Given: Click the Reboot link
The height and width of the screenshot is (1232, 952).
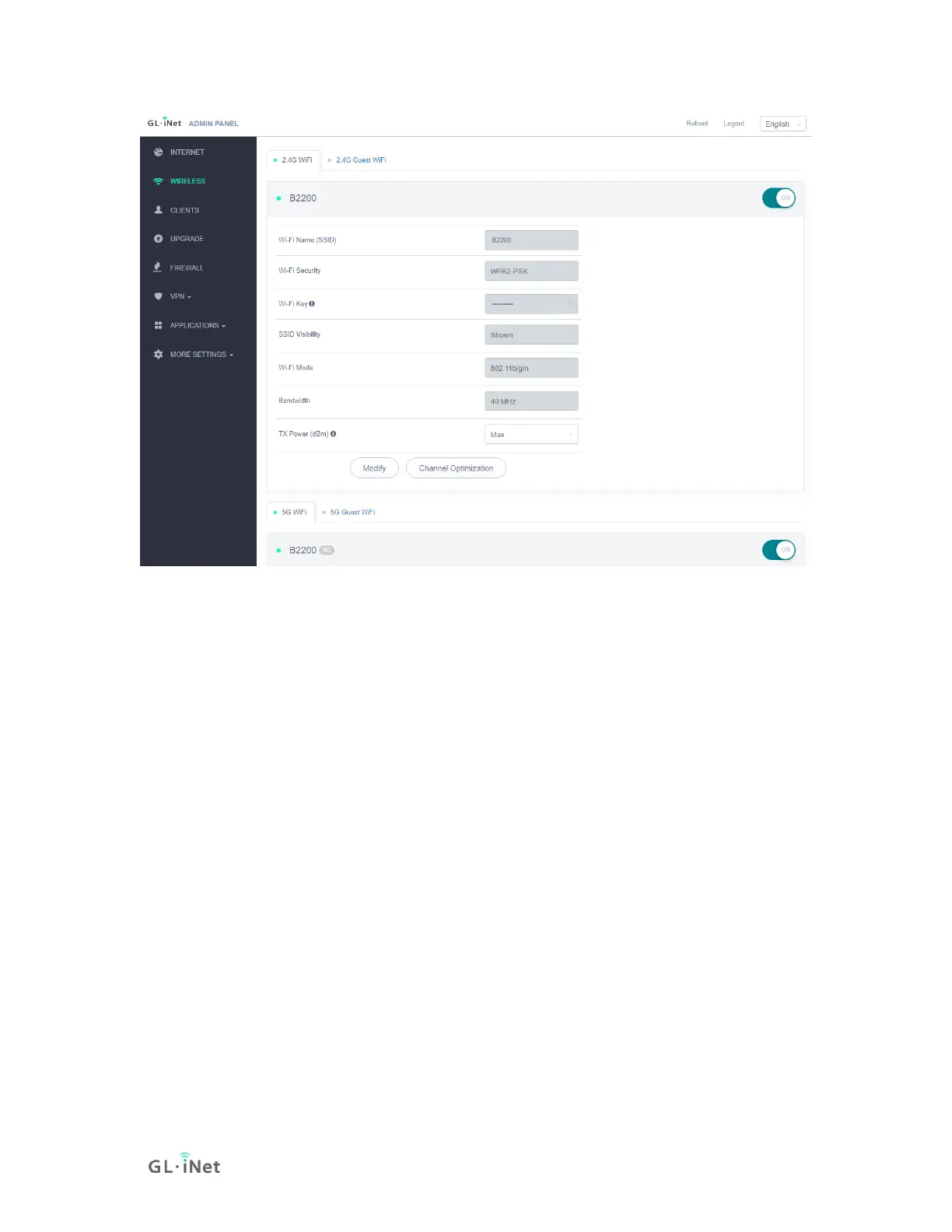Looking at the screenshot, I should point(697,124).
